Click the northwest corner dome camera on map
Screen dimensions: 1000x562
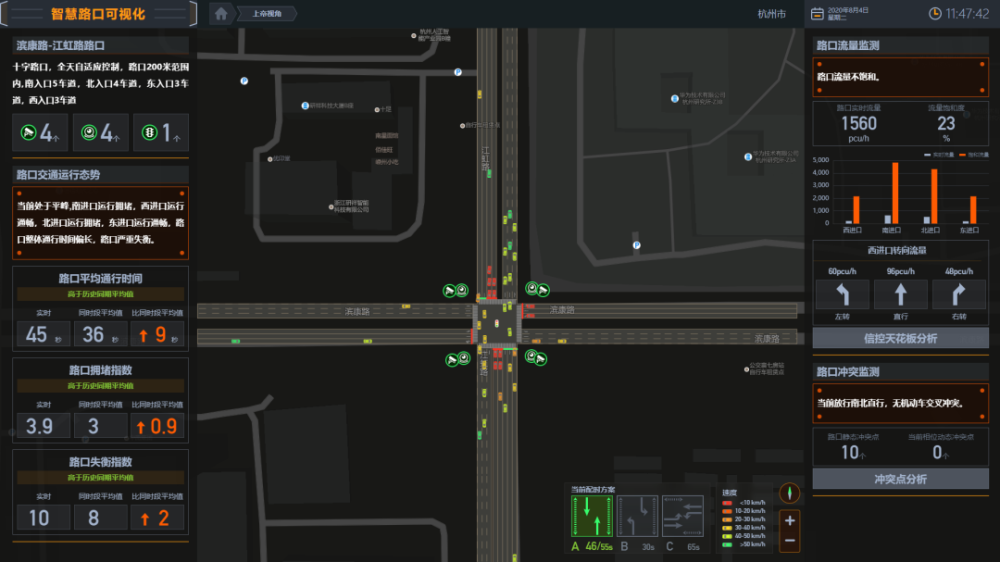point(462,290)
